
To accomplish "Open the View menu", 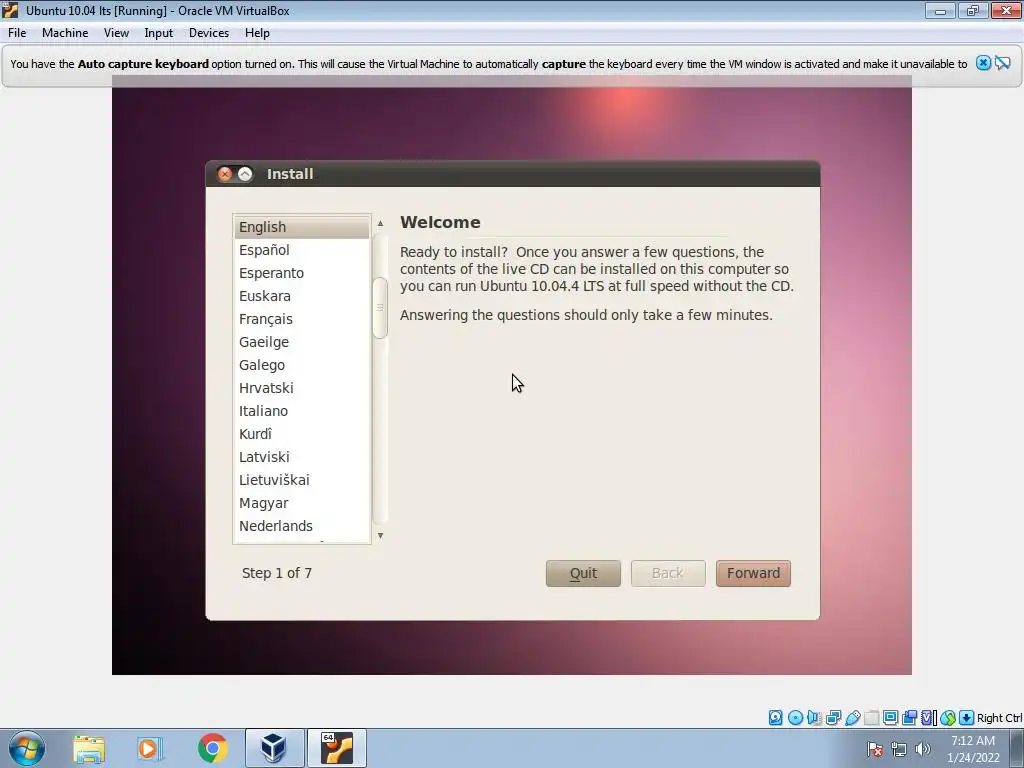I will tap(116, 33).
